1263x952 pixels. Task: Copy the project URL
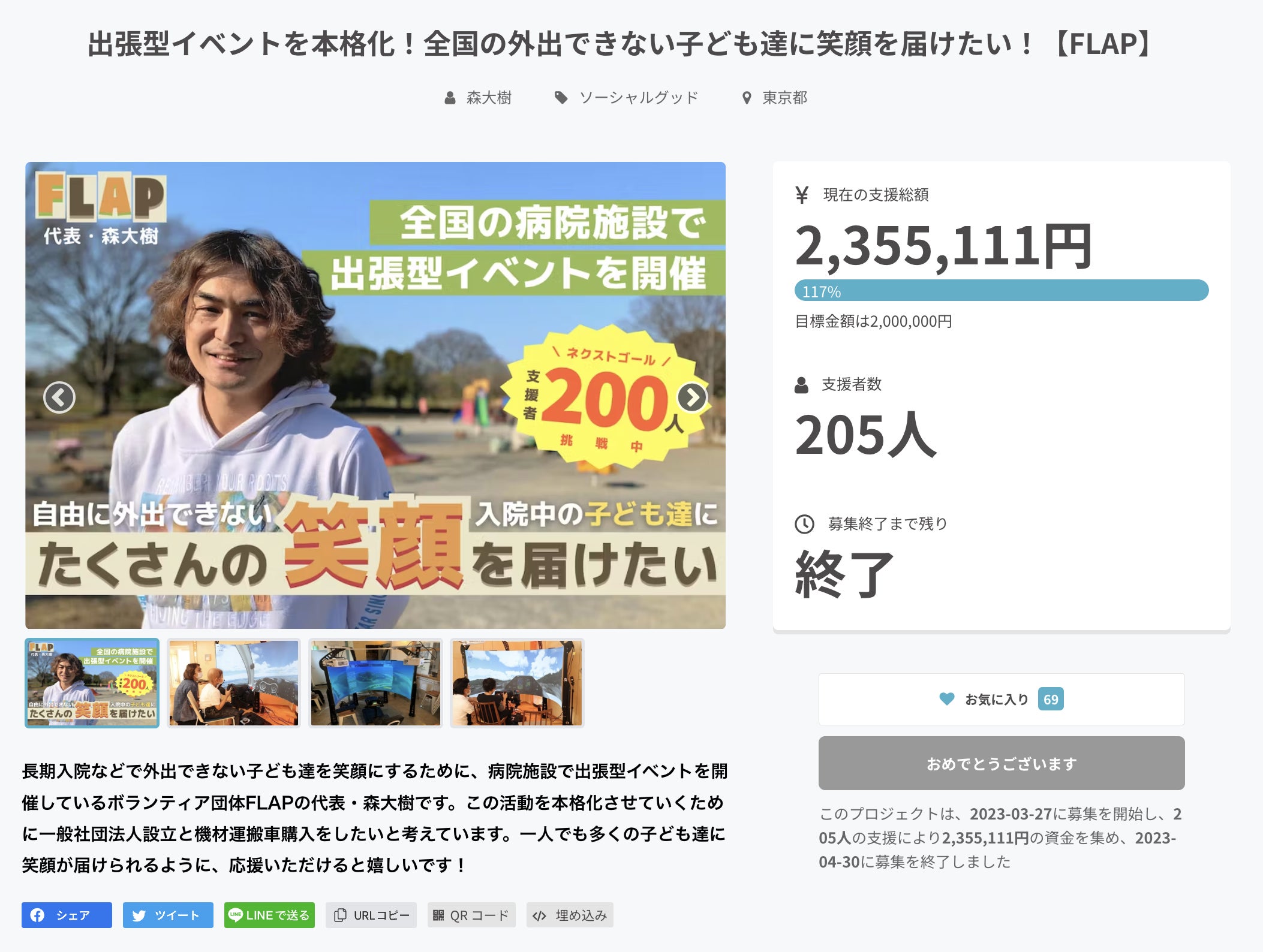click(371, 915)
